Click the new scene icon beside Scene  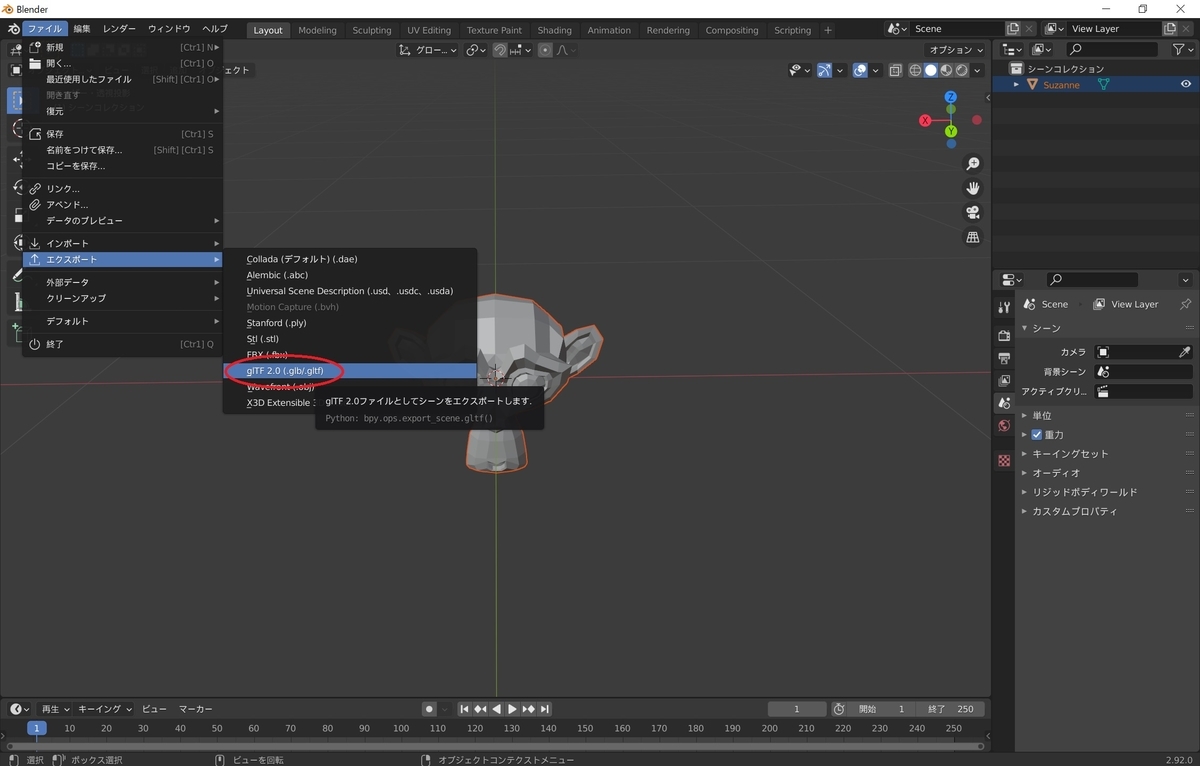[x=1011, y=29]
